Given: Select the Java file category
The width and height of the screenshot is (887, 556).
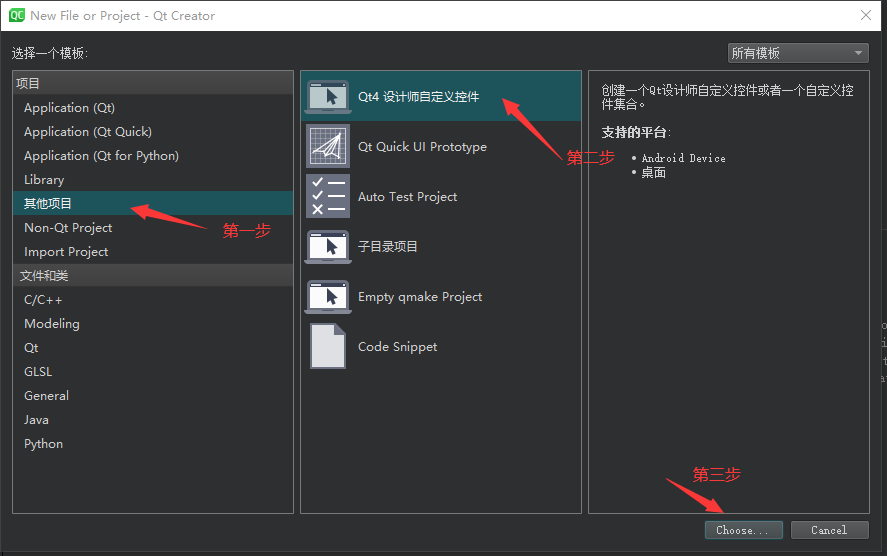Looking at the screenshot, I should (x=153, y=420).
